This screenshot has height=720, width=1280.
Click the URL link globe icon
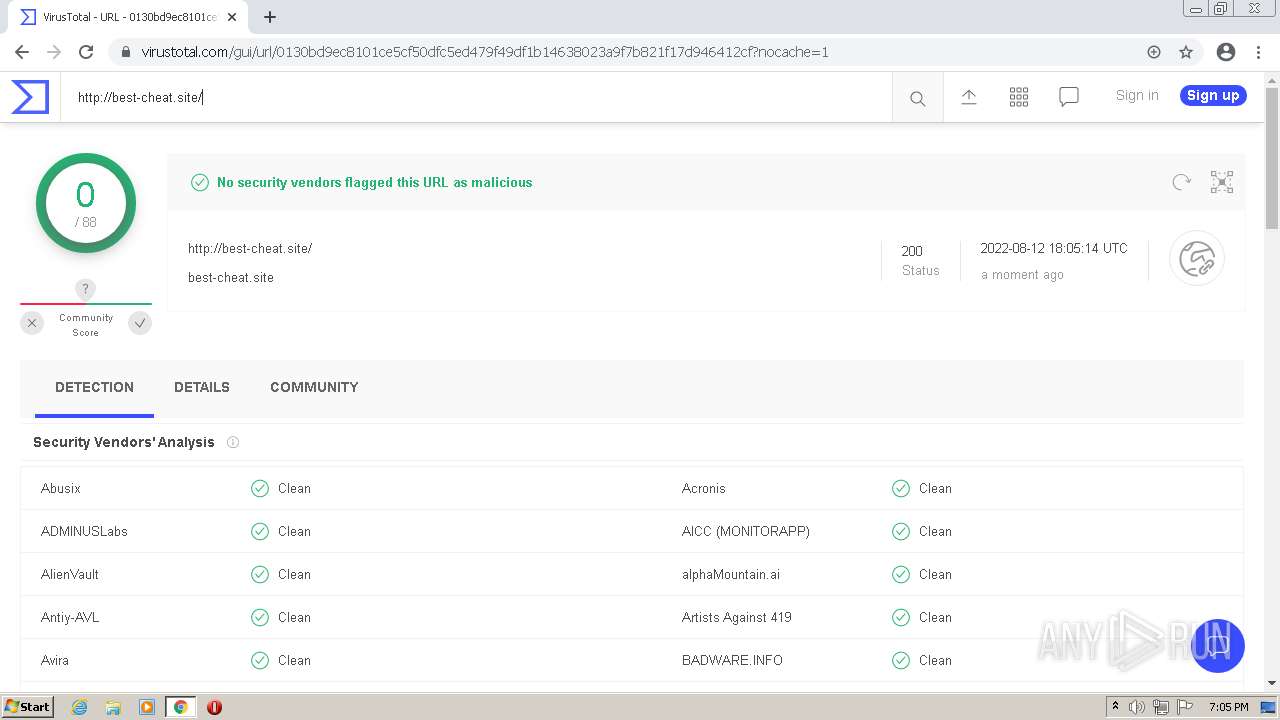1197,259
